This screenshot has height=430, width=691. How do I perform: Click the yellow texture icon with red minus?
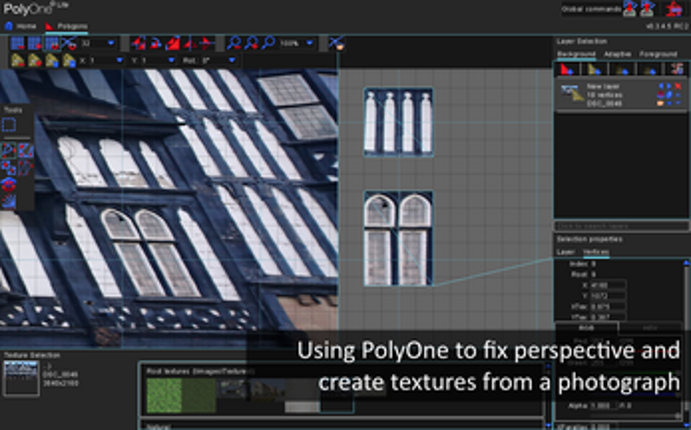[18, 60]
